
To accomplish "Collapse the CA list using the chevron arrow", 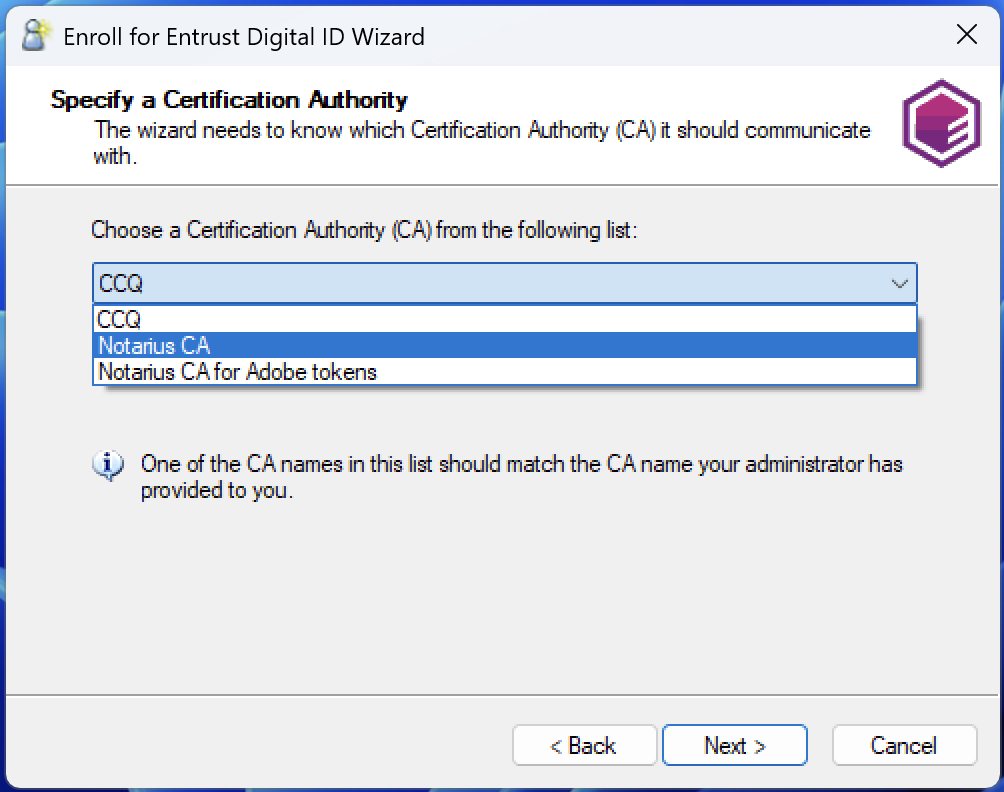I will click(898, 284).
